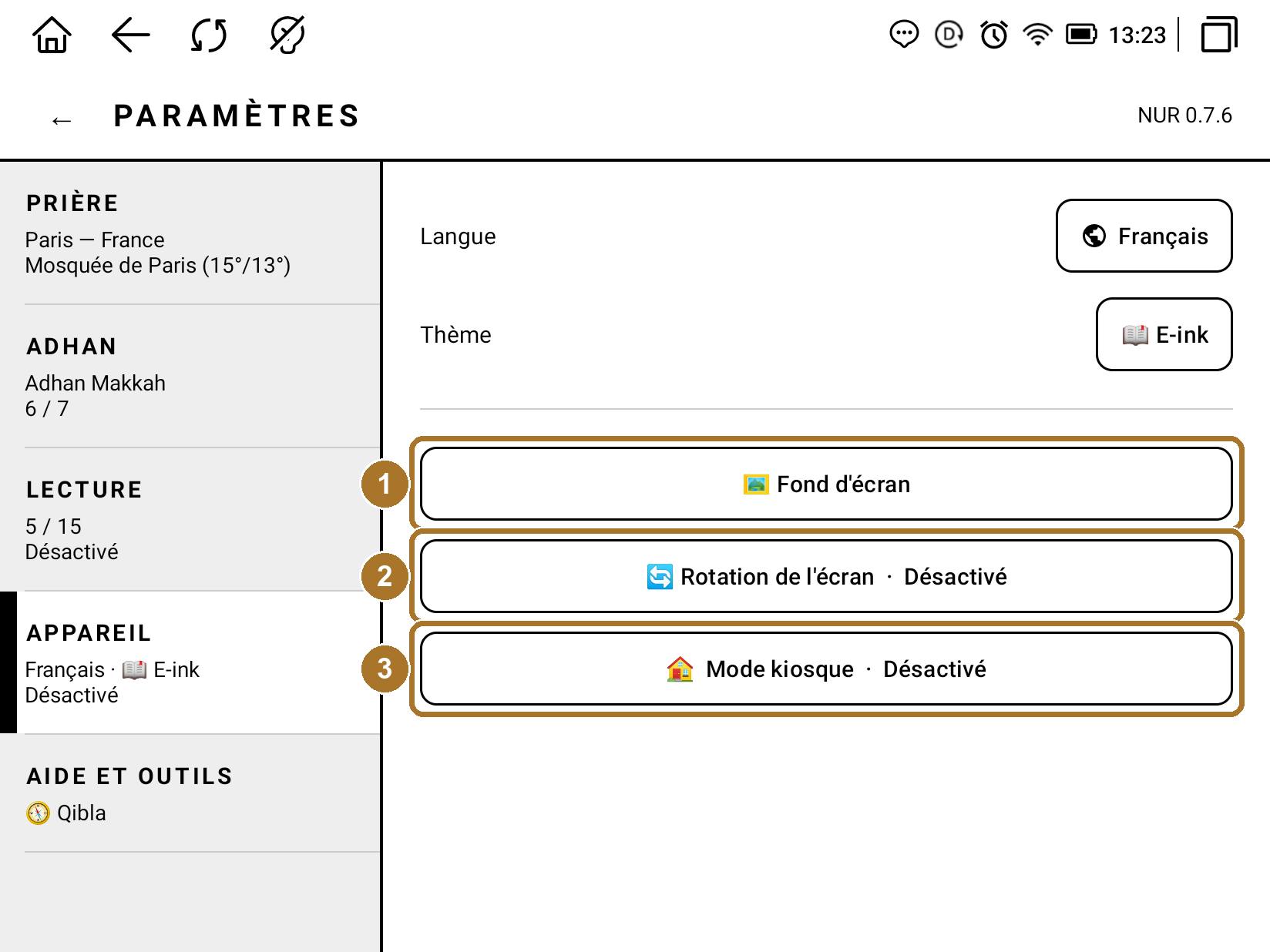Image resolution: width=1270 pixels, height=952 pixels.
Task: Open the Prière settings section
Action: tap(190, 233)
